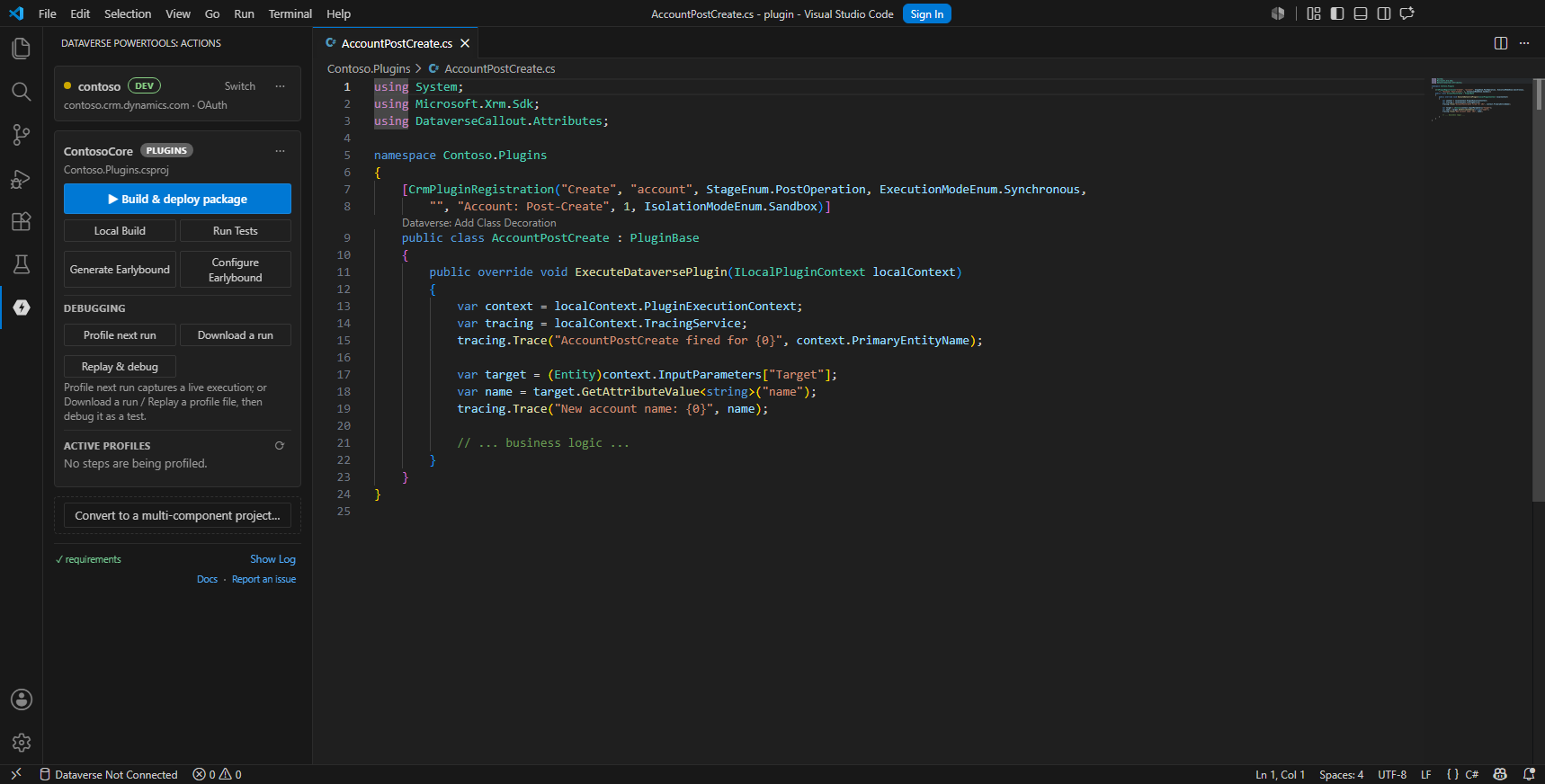Open problems errors and warnings indicator
The width and height of the screenshot is (1545, 784).
pos(217,774)
